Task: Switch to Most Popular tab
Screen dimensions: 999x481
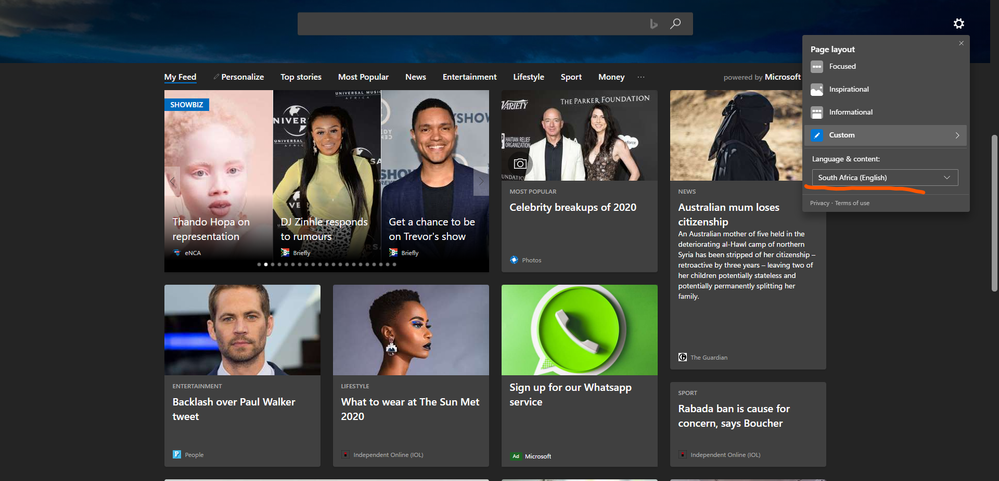Action: coord(363,77)
